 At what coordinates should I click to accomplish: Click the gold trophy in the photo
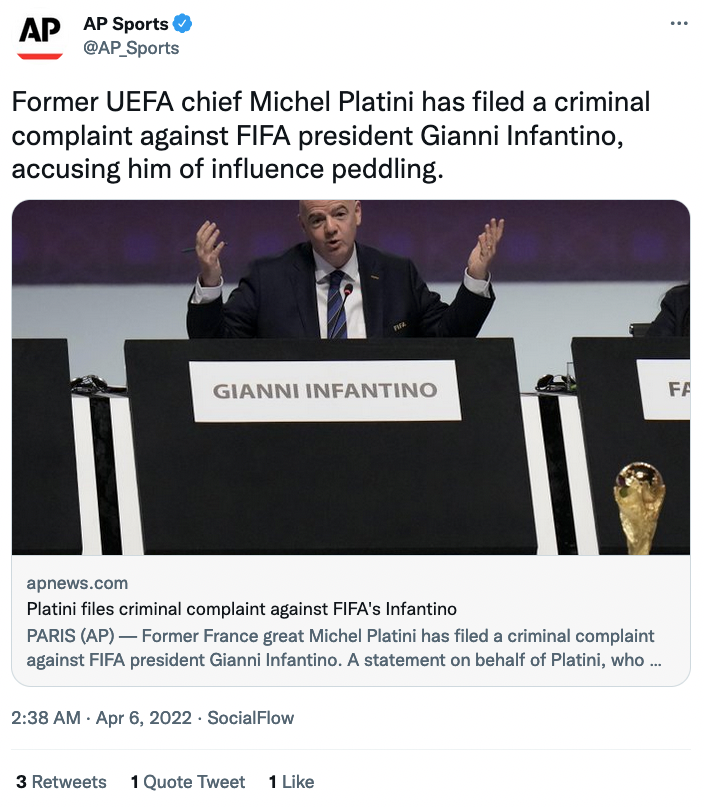point(639,507)
